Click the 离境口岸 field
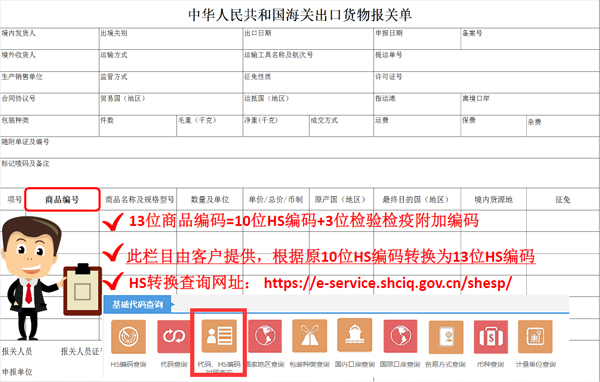The image size is (600, 382). [530, 104]
